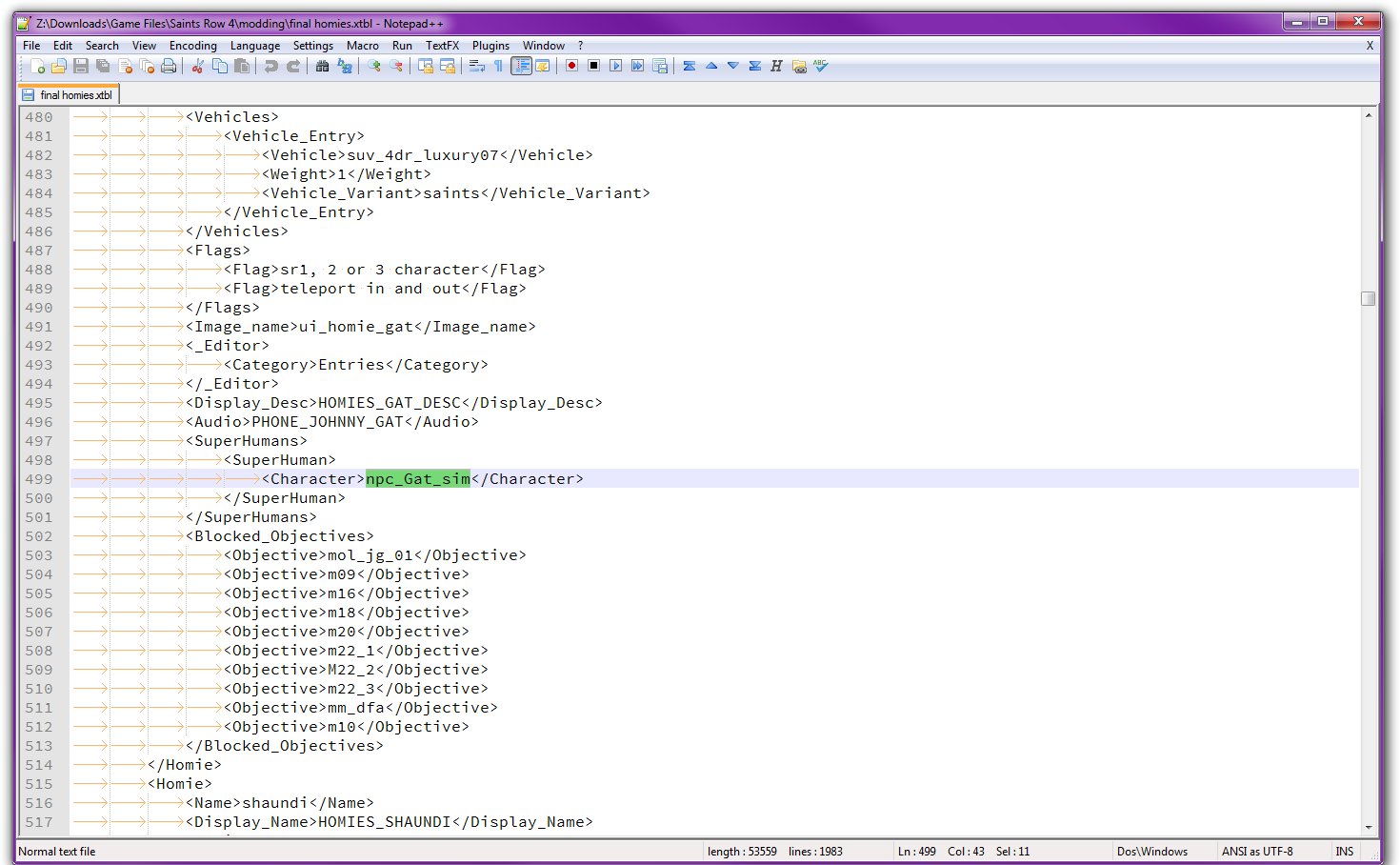
Task: Open the Encoding menu
Action: (x=193, y=45)
